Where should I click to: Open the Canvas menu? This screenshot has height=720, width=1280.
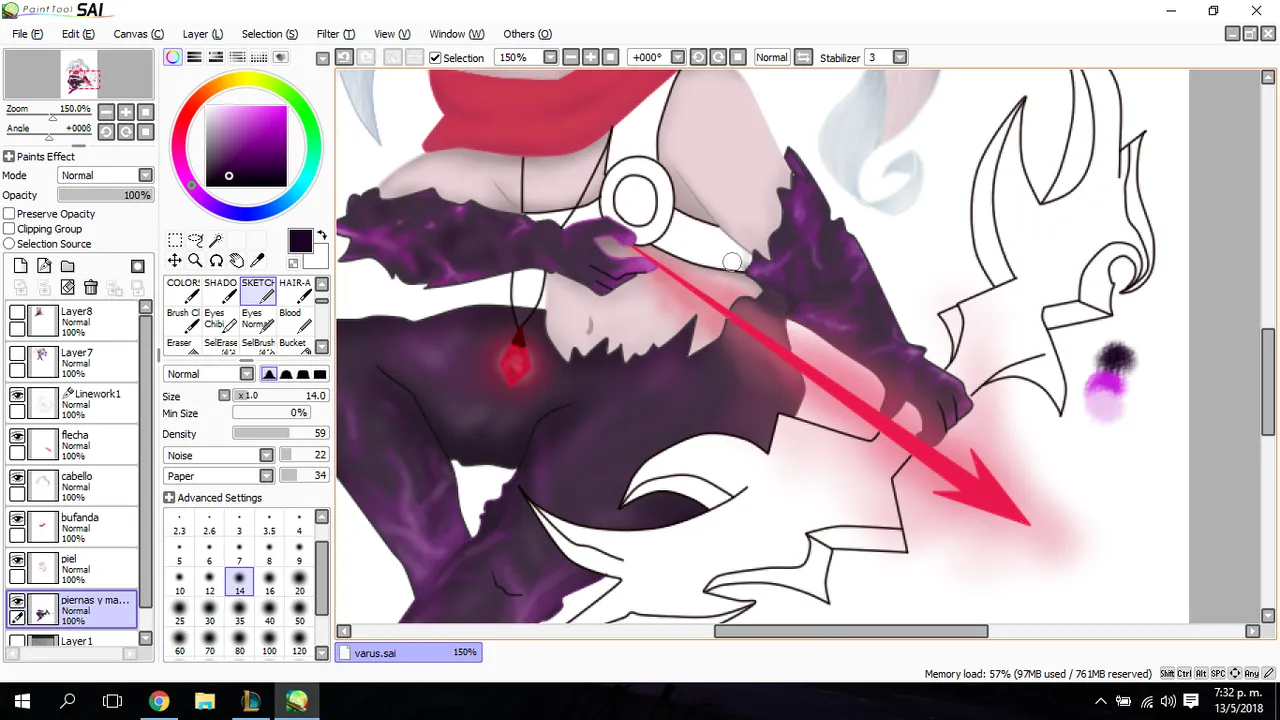pos(139,34)
